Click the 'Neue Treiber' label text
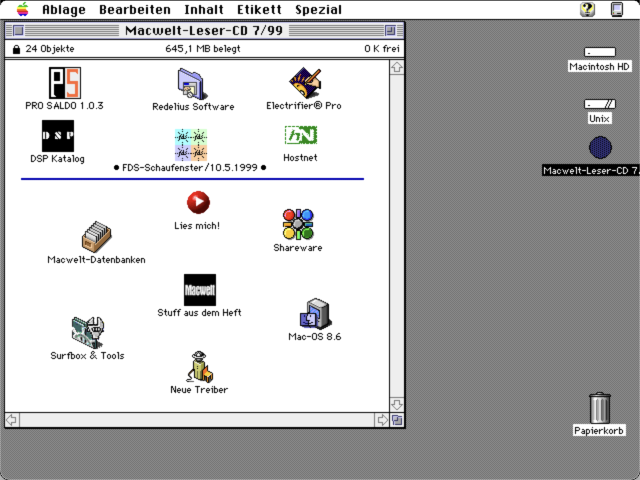The width and height of the screenshot is (640, 480). tap(199, 390)
